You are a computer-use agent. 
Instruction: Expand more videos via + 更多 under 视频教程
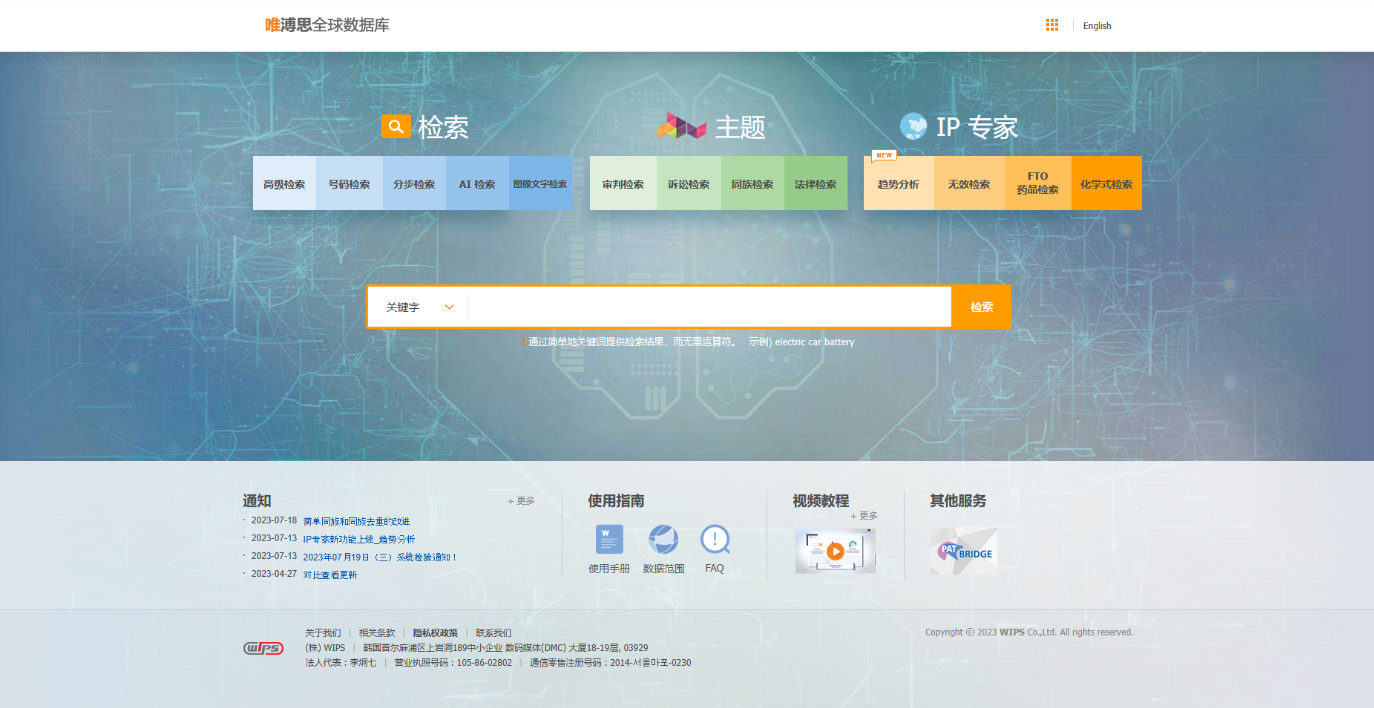click(863, 516)
